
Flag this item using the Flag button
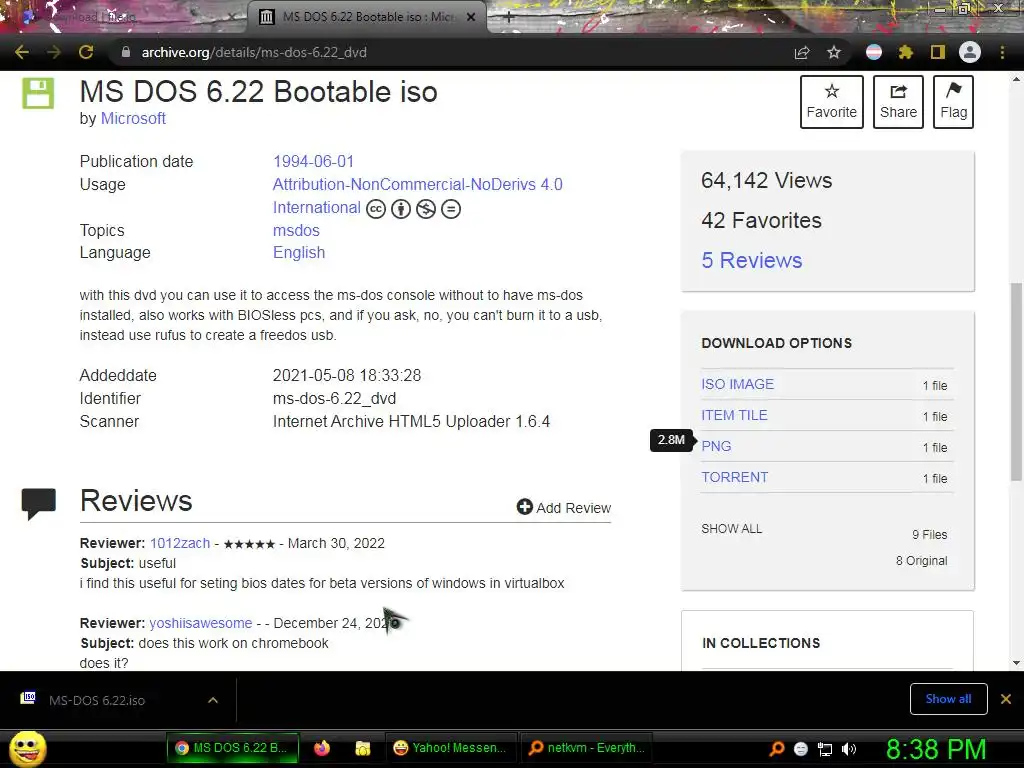click(x=953, y=102)
